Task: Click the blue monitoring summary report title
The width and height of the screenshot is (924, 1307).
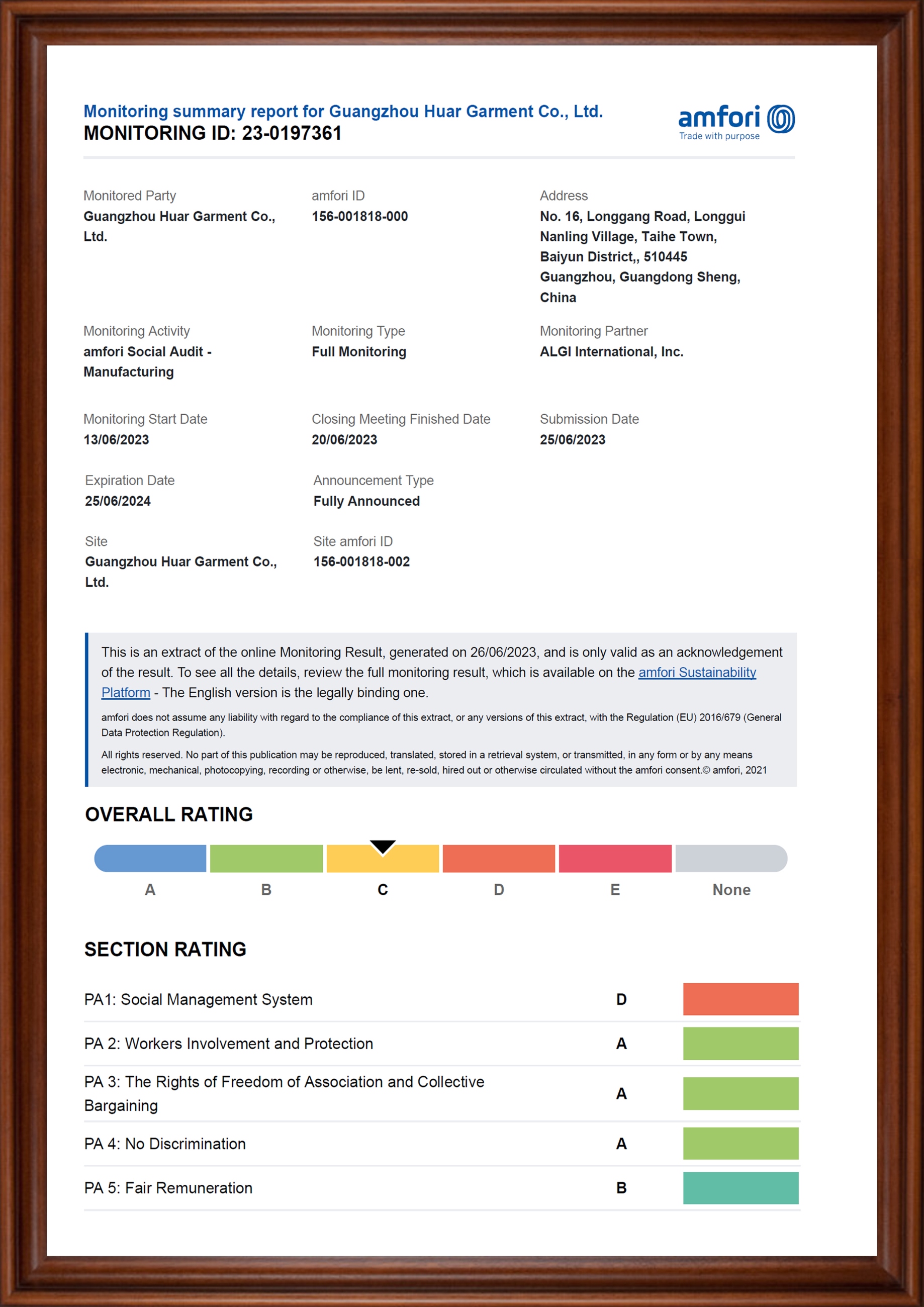Action: pyautogui.click(x=343, y=111)
